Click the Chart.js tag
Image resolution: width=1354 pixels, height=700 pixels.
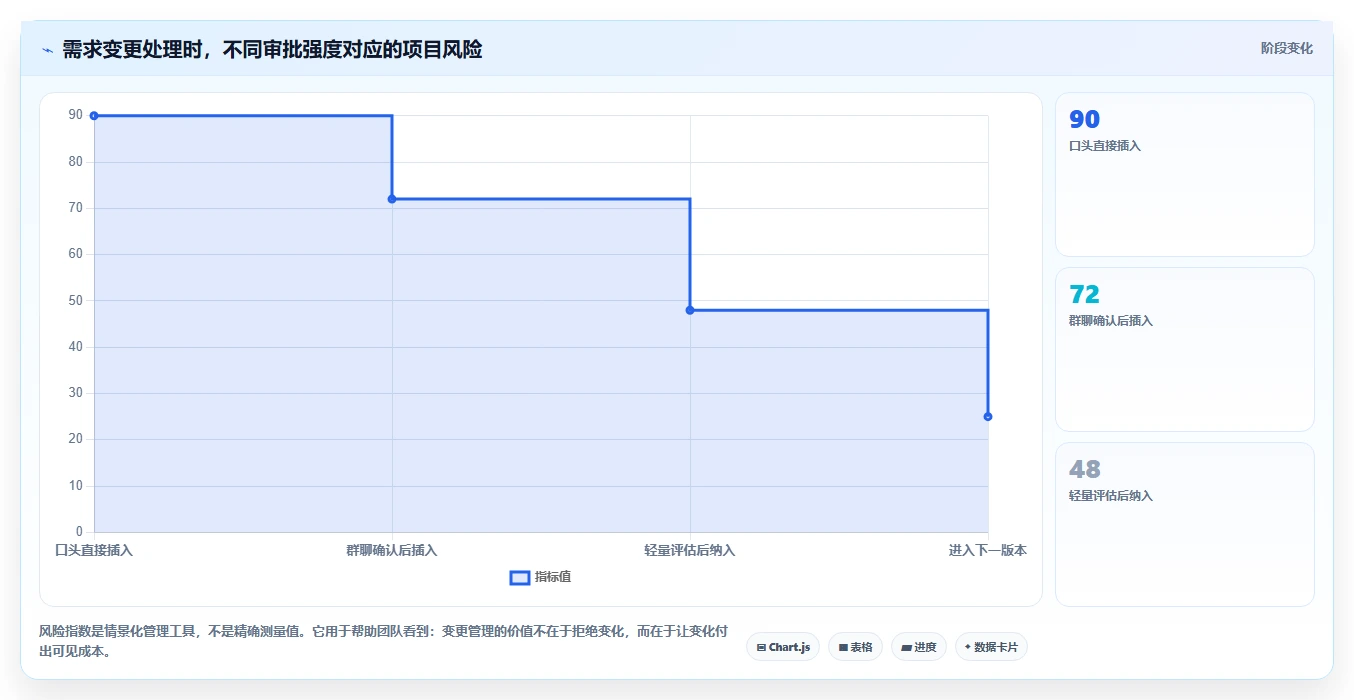(783, 647)
